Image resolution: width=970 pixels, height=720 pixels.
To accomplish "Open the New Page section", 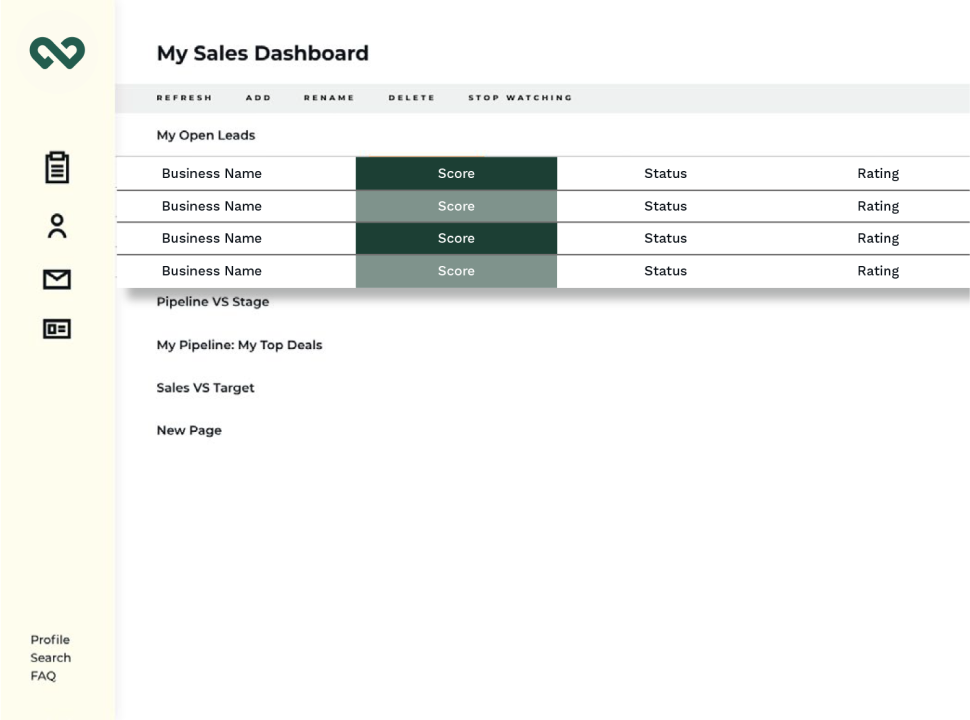I will 189,431.
